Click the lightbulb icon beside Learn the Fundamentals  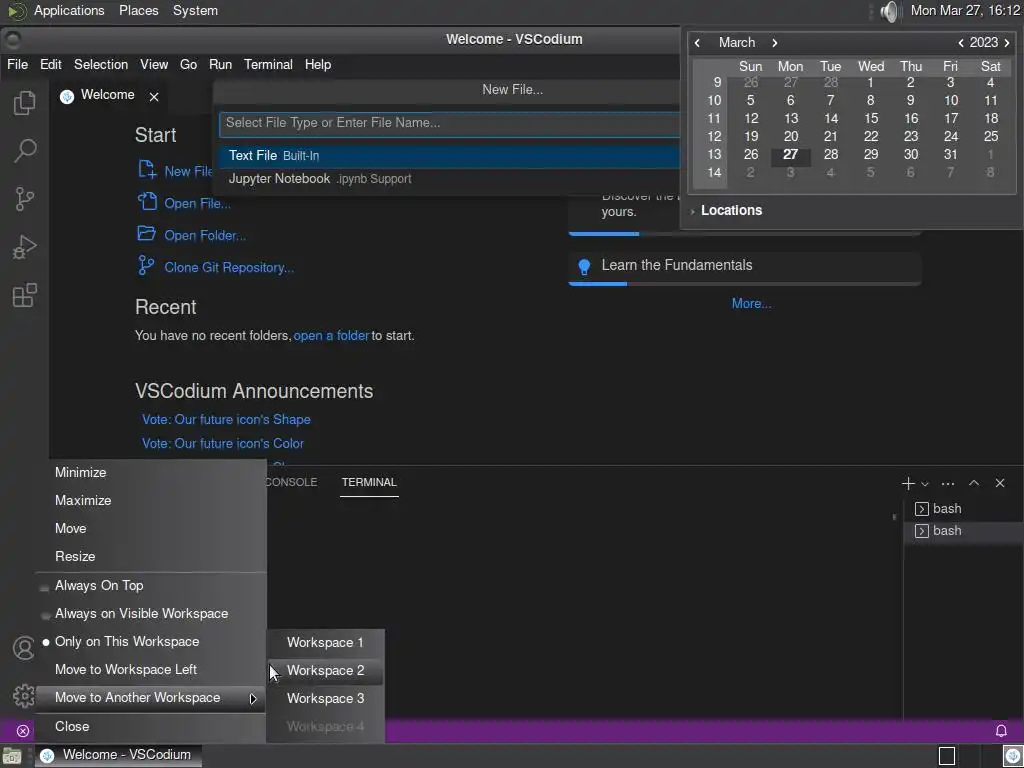click(x=584, y=266)
